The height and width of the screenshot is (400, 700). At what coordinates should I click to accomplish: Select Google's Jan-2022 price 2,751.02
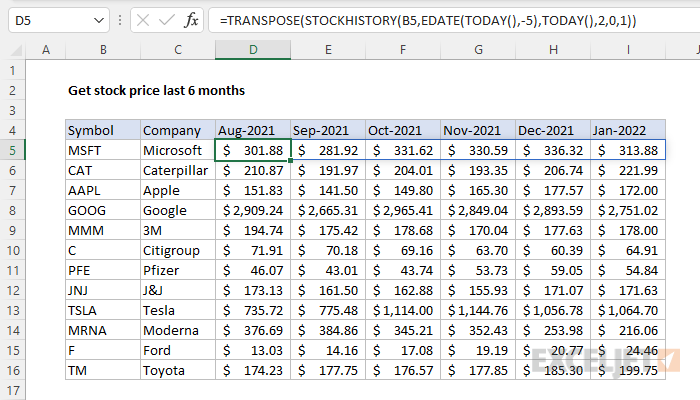pos(628,210)
